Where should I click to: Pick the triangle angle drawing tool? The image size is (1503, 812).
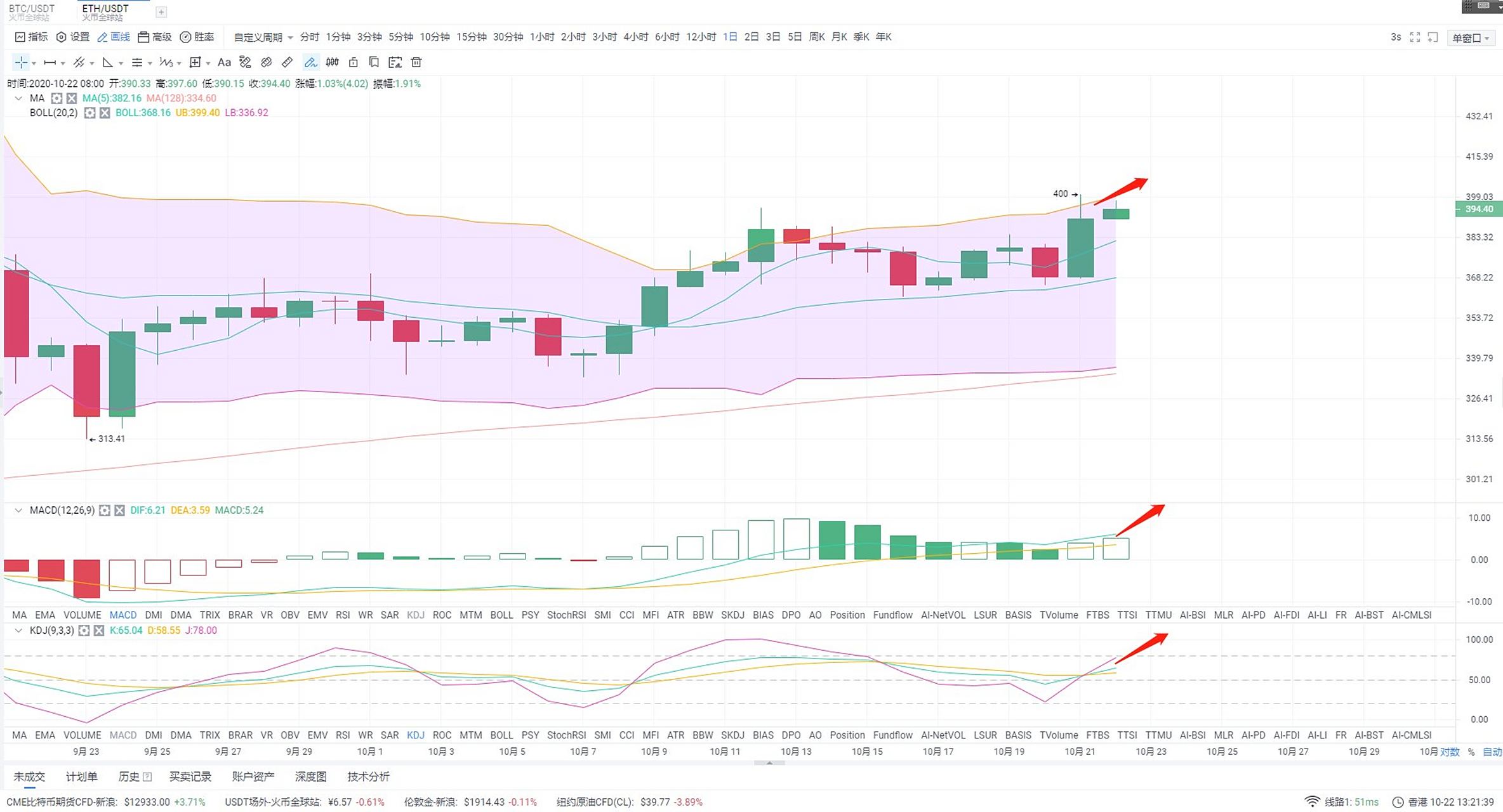(x=107, y=62)
